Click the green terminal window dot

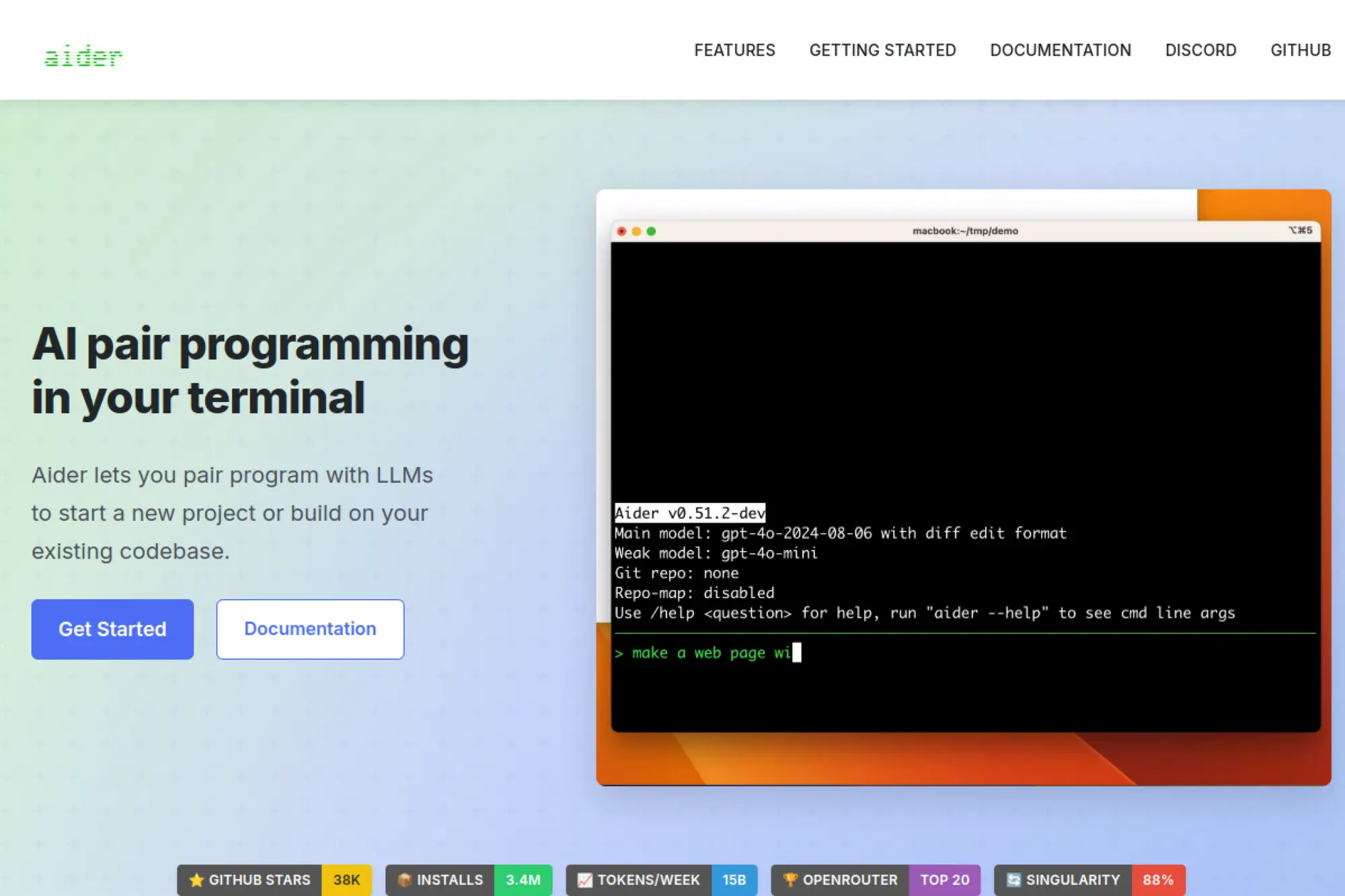[651, 231]
